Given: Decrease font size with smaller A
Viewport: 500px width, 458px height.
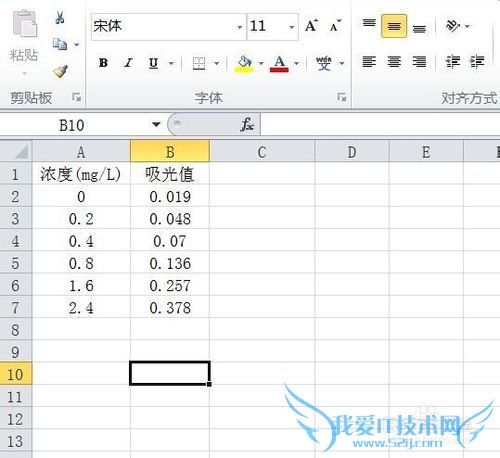Looking at the screenshot, I should click(x=335, y=26).
